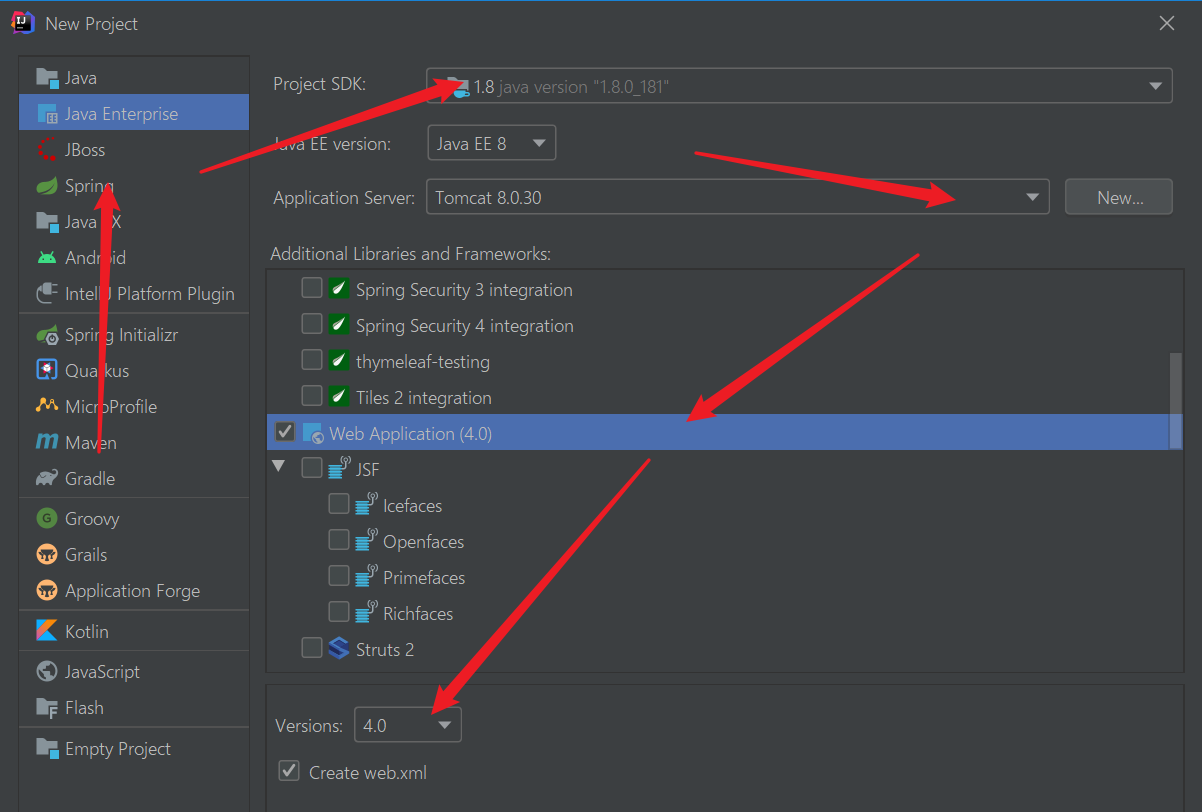This screenshot has width=1202, height=812.
Task: Toggle the Create web.xml checkbox
Action: 289,771
